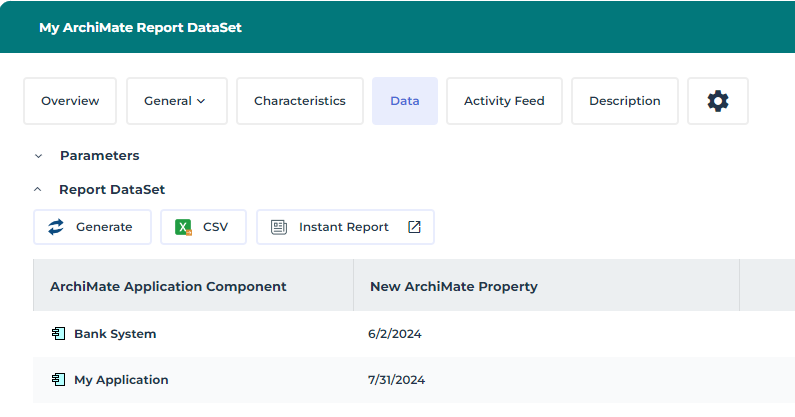This screenshot has width=795, height=417.
Task: Click the My Application component icon
Action: point(59,380)
